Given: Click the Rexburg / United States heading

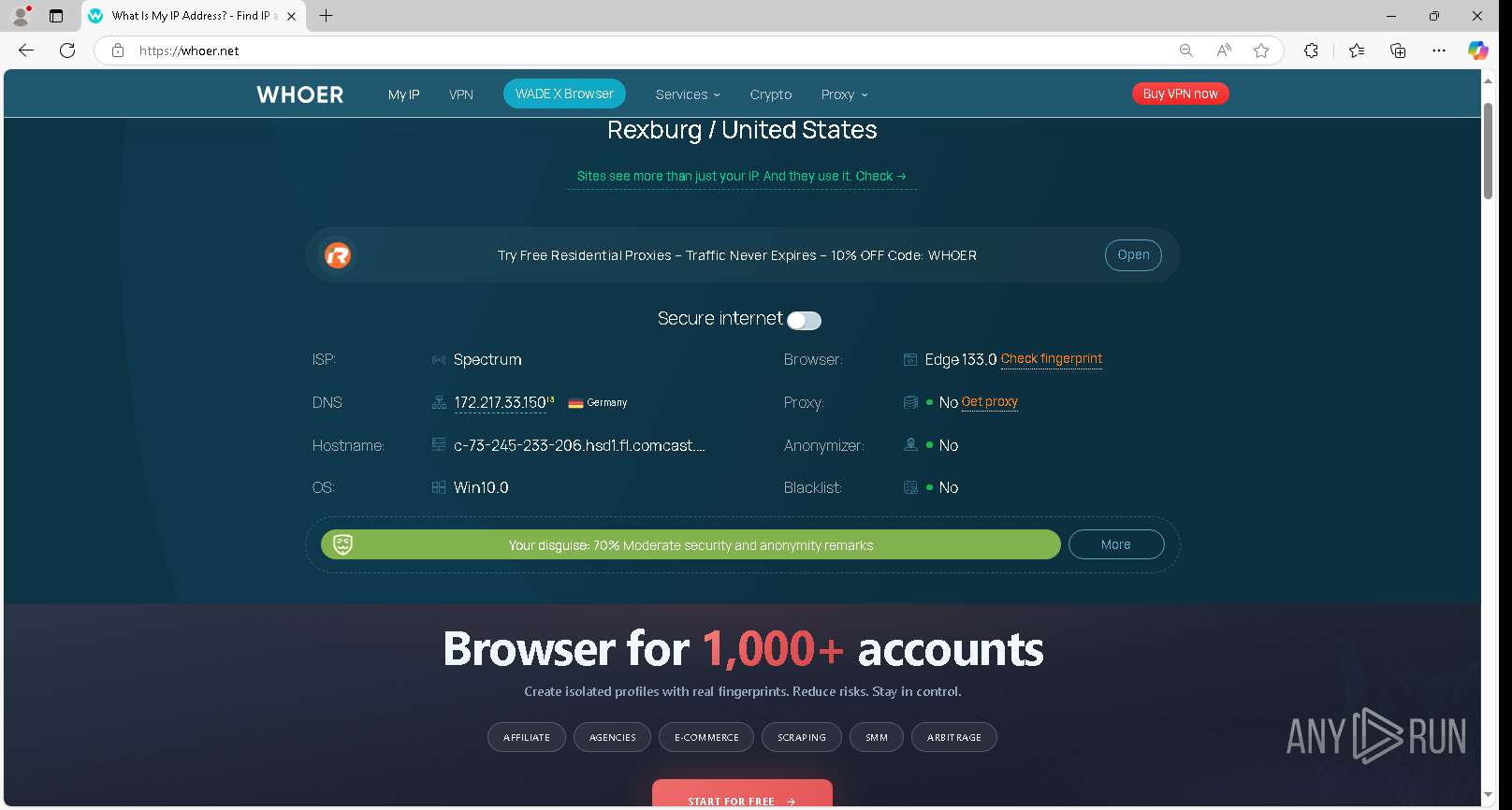Looking at the screenshot, I should (x=742, y=130).
